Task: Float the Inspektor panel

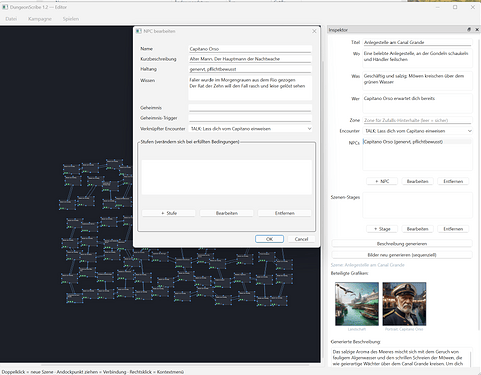Action: coord(469,30)
